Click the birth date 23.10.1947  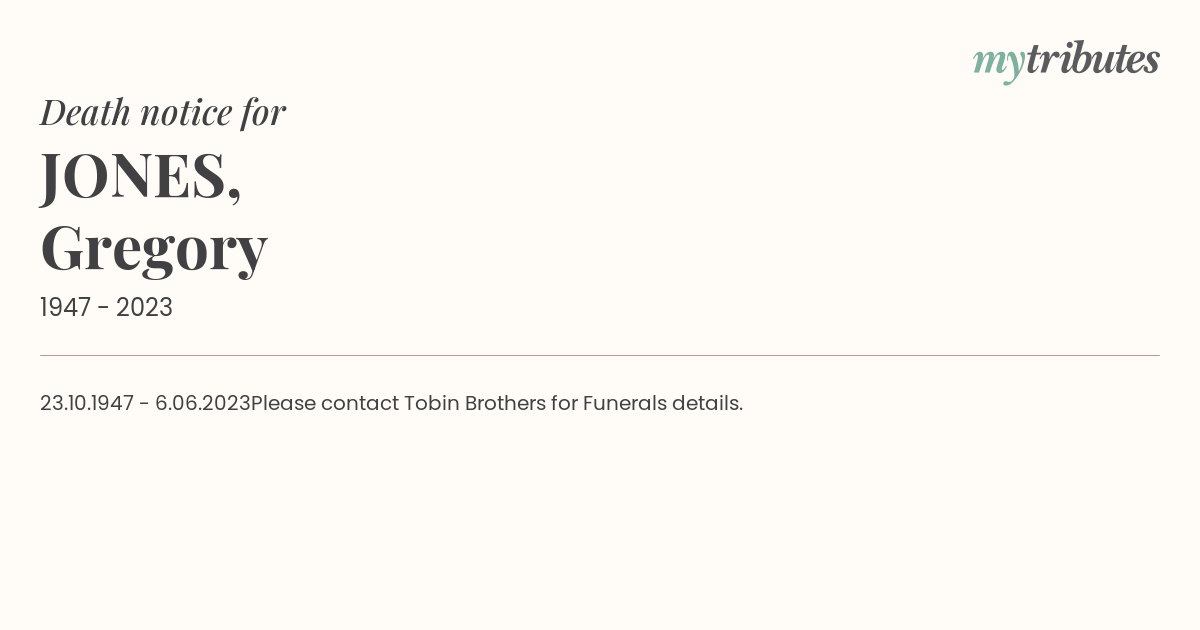87,403
